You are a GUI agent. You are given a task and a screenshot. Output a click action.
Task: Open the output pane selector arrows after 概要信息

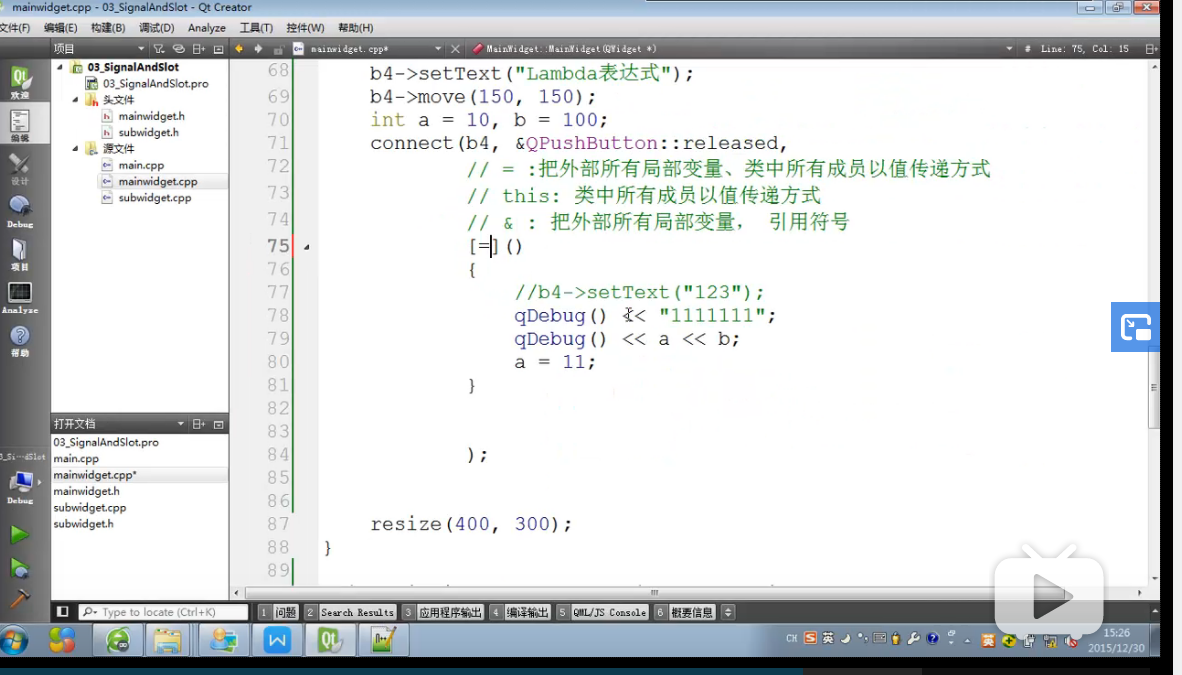pos(727,612)
